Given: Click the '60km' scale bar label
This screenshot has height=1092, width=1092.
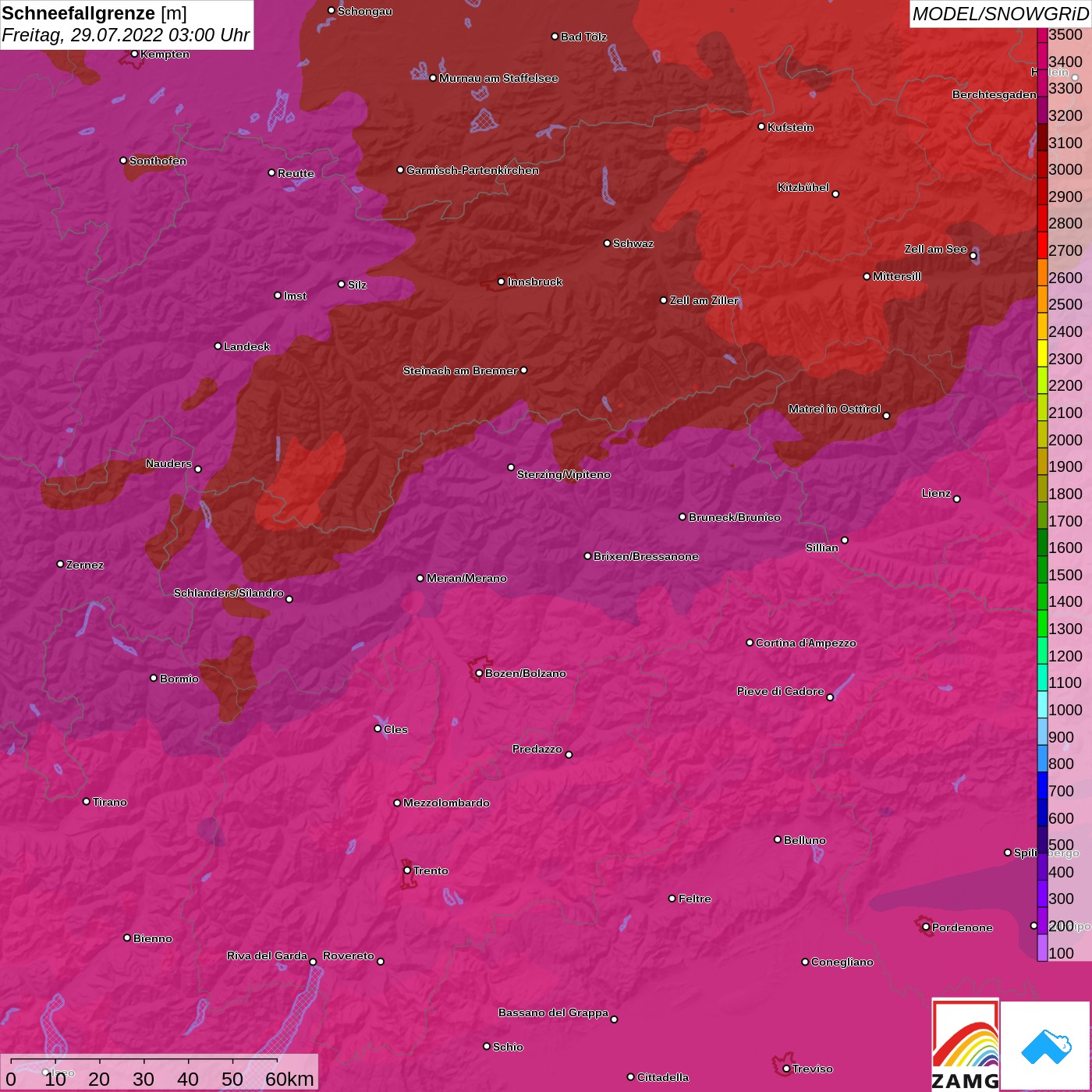Looking at the screenshot, I should [289, 1079].
